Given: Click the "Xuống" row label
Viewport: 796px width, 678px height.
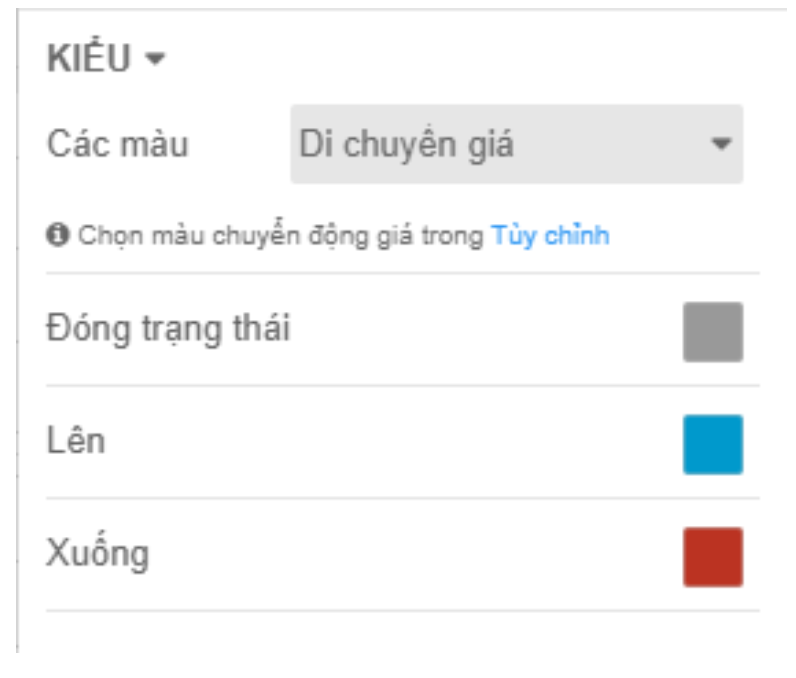Looking at the screenshot, I should tap(97, 553).
